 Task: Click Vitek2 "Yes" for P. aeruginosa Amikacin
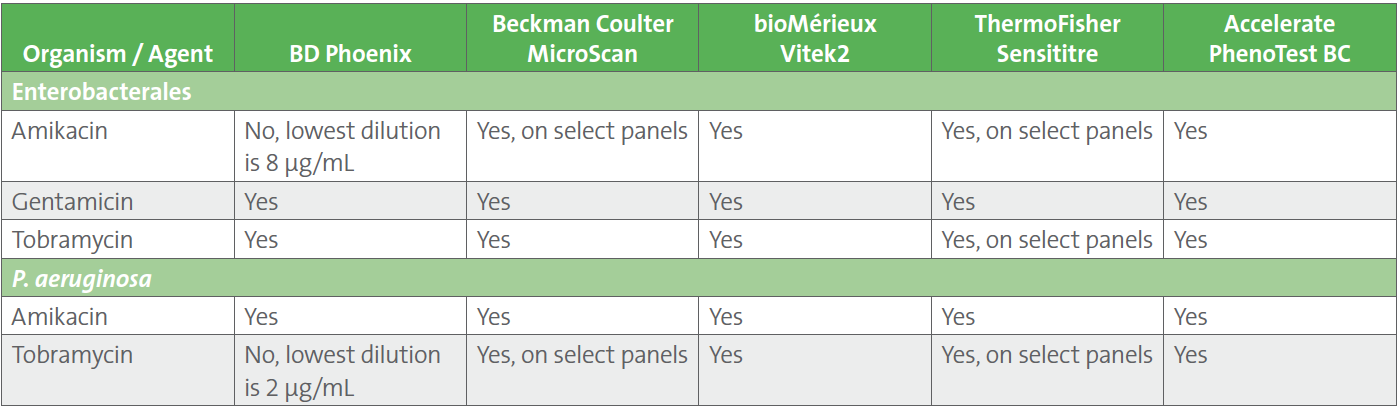[x=726, y=317]
